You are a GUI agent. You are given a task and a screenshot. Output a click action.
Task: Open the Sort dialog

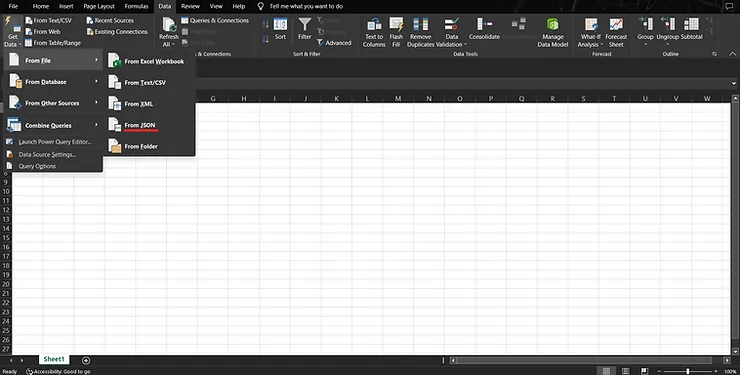(x=280, y=29)
